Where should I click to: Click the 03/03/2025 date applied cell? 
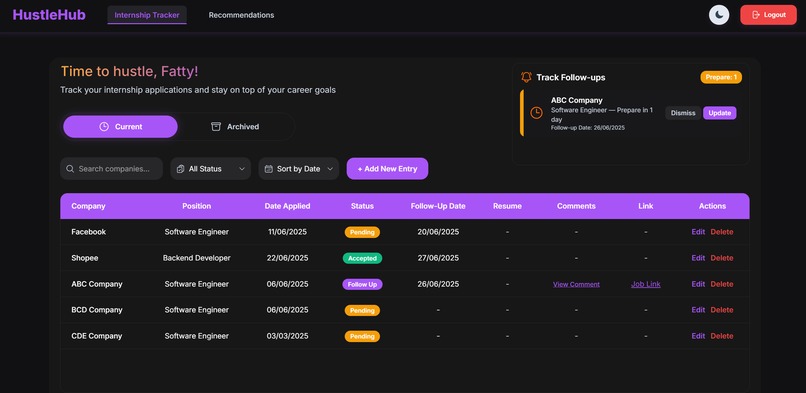pyautogui.click(x=287, y=336)
